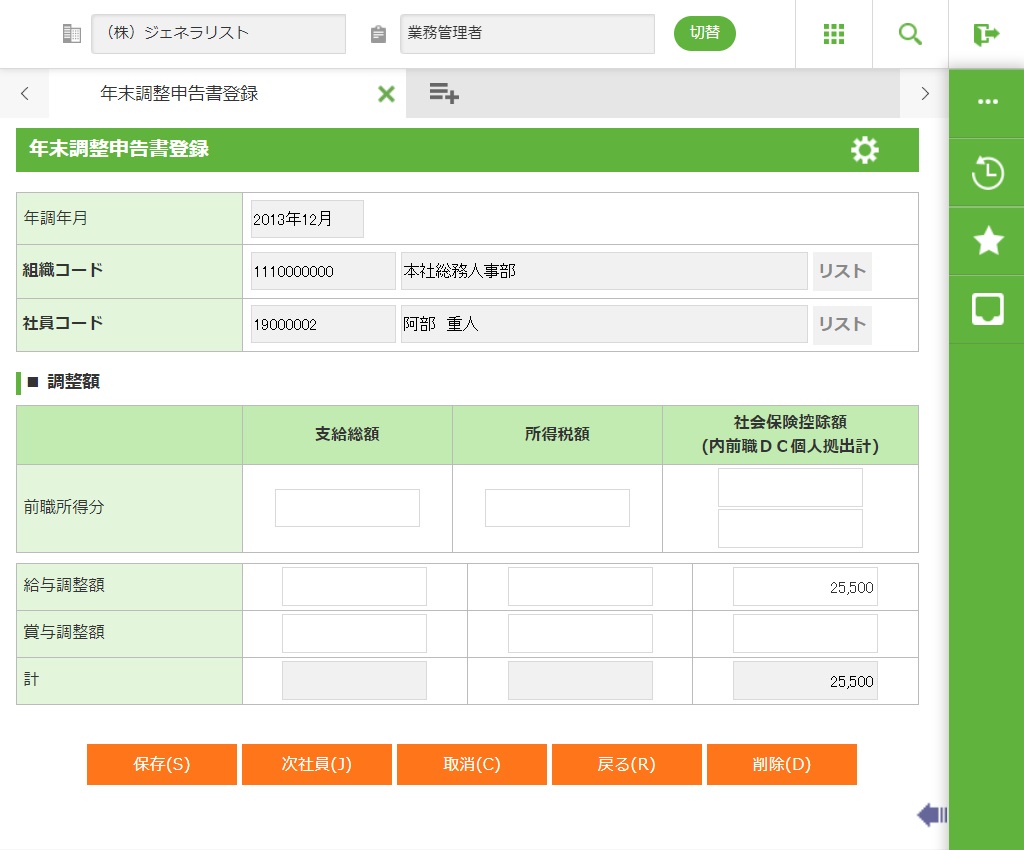Click the three-dots more icon in sidebar
The height and width of the screenshot is (850, 1024).
[x=987, y=102]
